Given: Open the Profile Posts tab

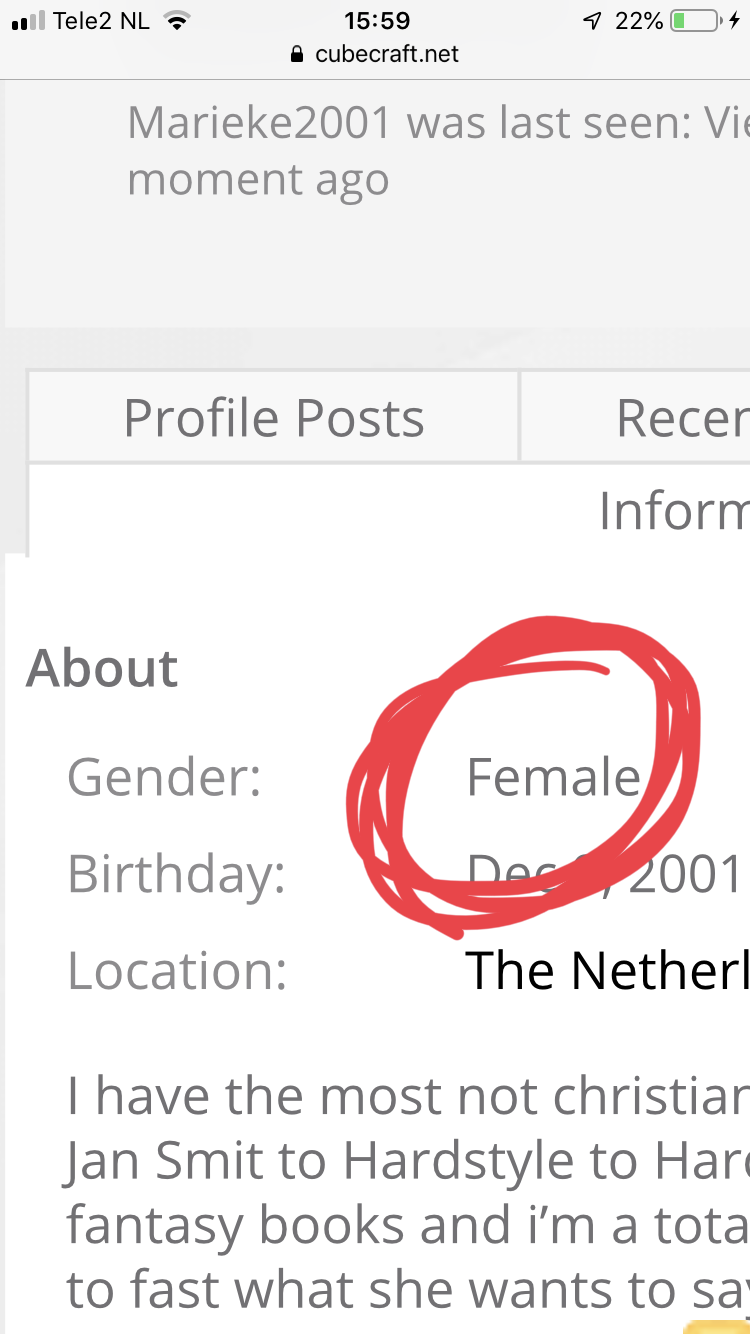Looking at the screenshot, I should click(x=273, y=417).
